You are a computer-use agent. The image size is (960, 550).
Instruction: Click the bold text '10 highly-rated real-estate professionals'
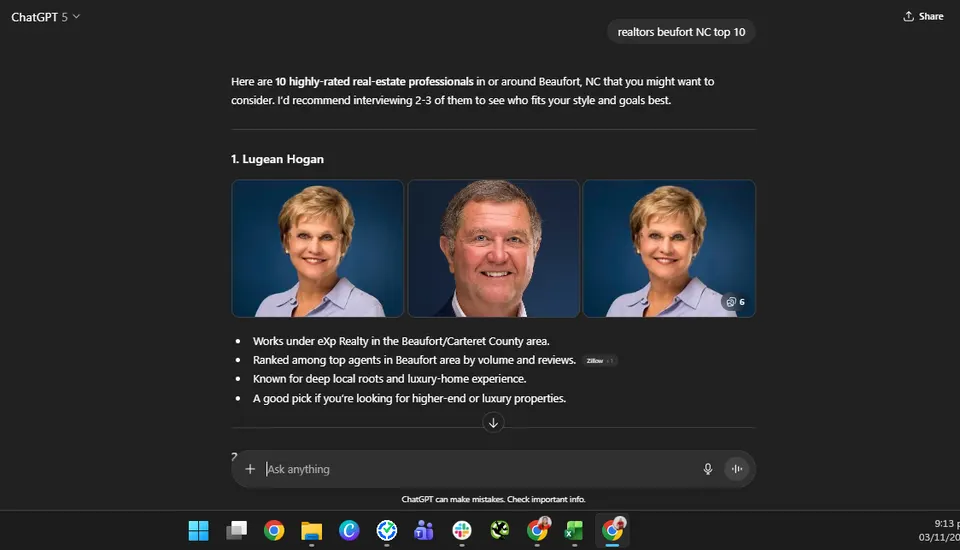pyautogui.click(x=374, y=81)
